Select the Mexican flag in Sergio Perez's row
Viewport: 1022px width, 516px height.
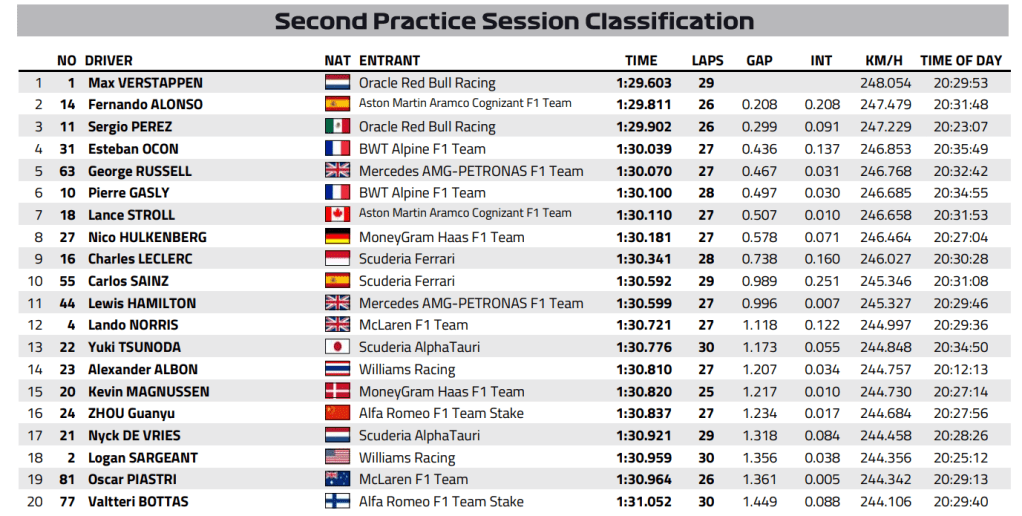[337, 127]
